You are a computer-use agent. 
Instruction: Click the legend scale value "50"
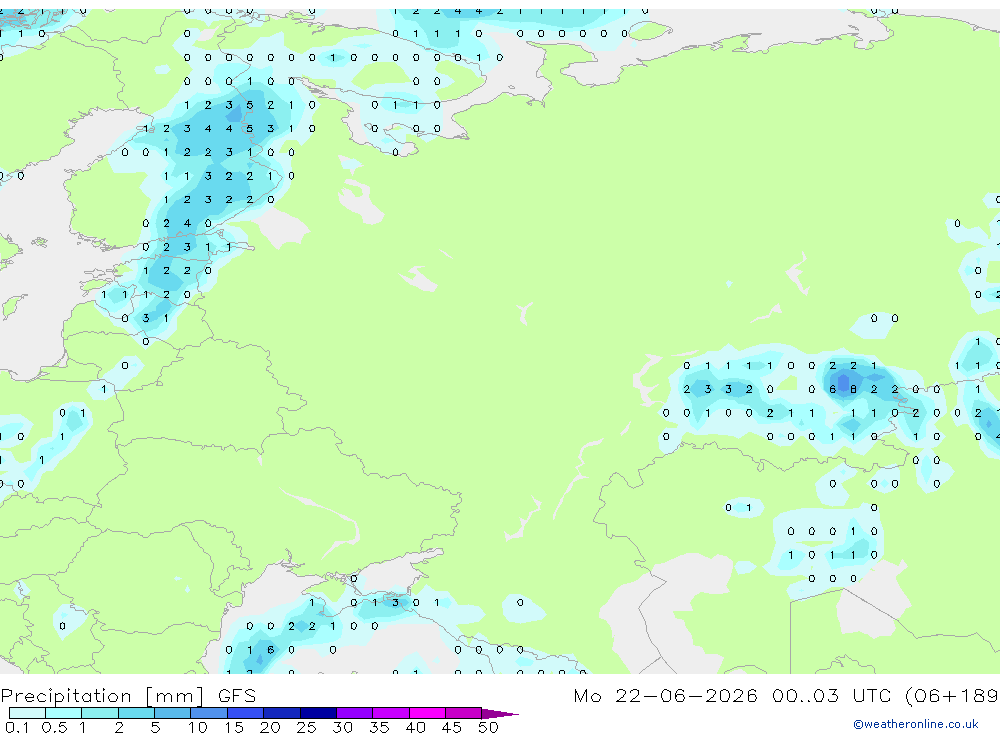[489, 727]
